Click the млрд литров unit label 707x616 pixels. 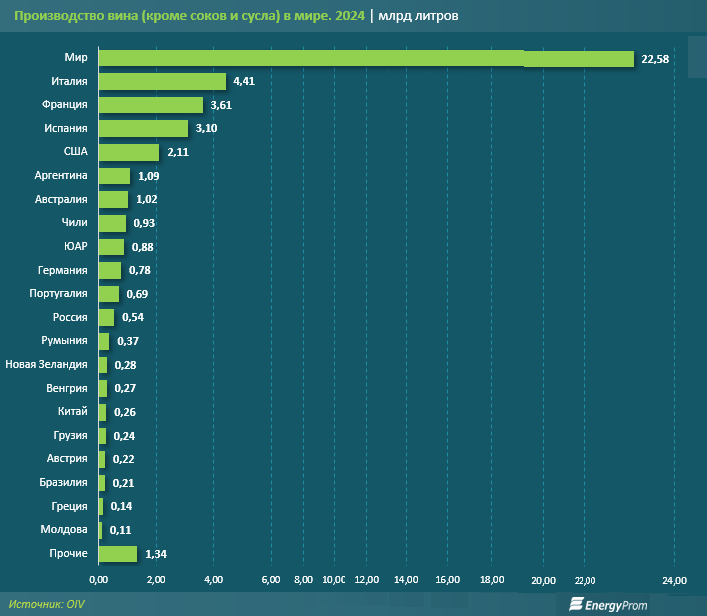(x=418, y=15)
